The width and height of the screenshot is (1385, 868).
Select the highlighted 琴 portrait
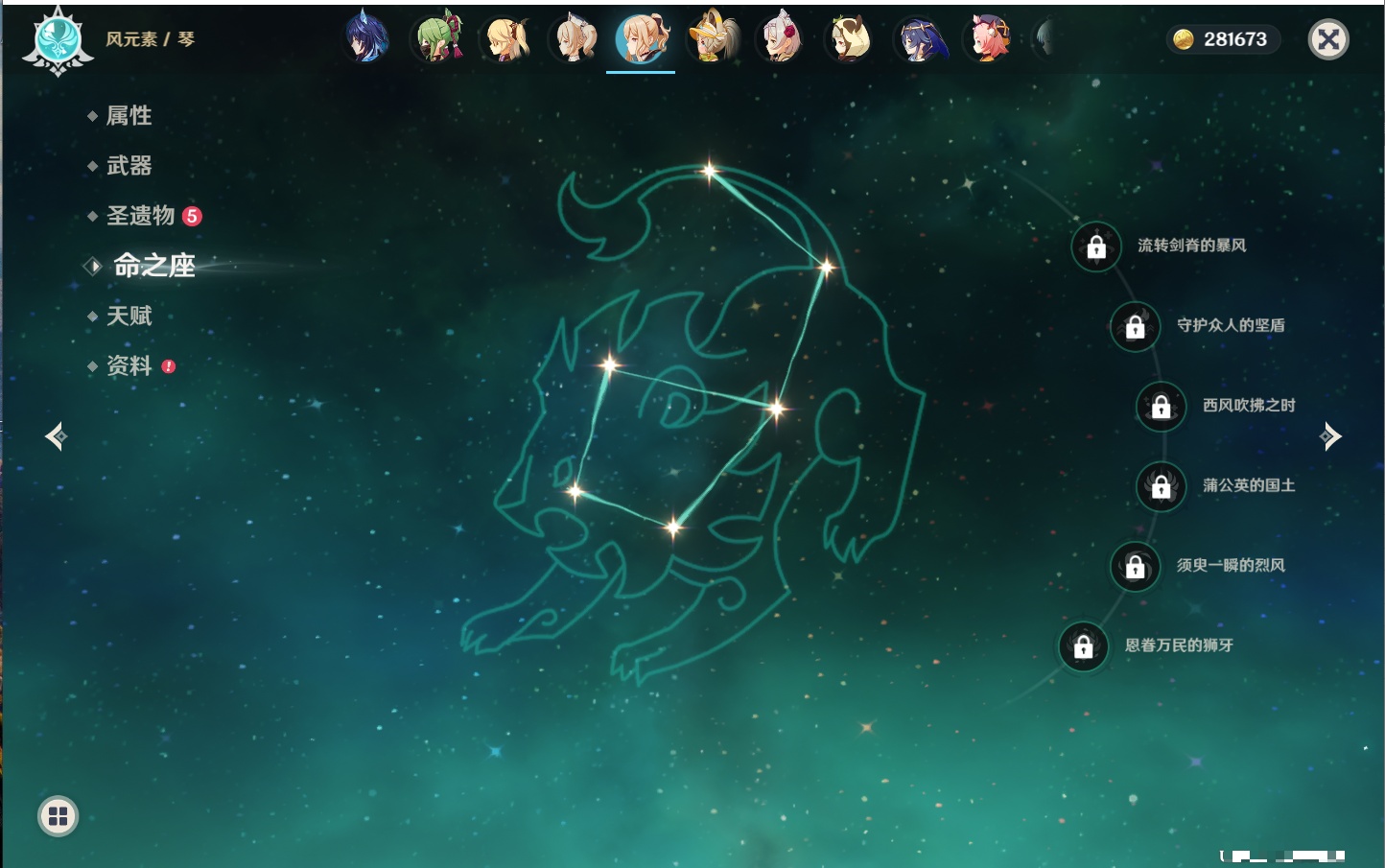pyautogui.click(x=642, y=38)
